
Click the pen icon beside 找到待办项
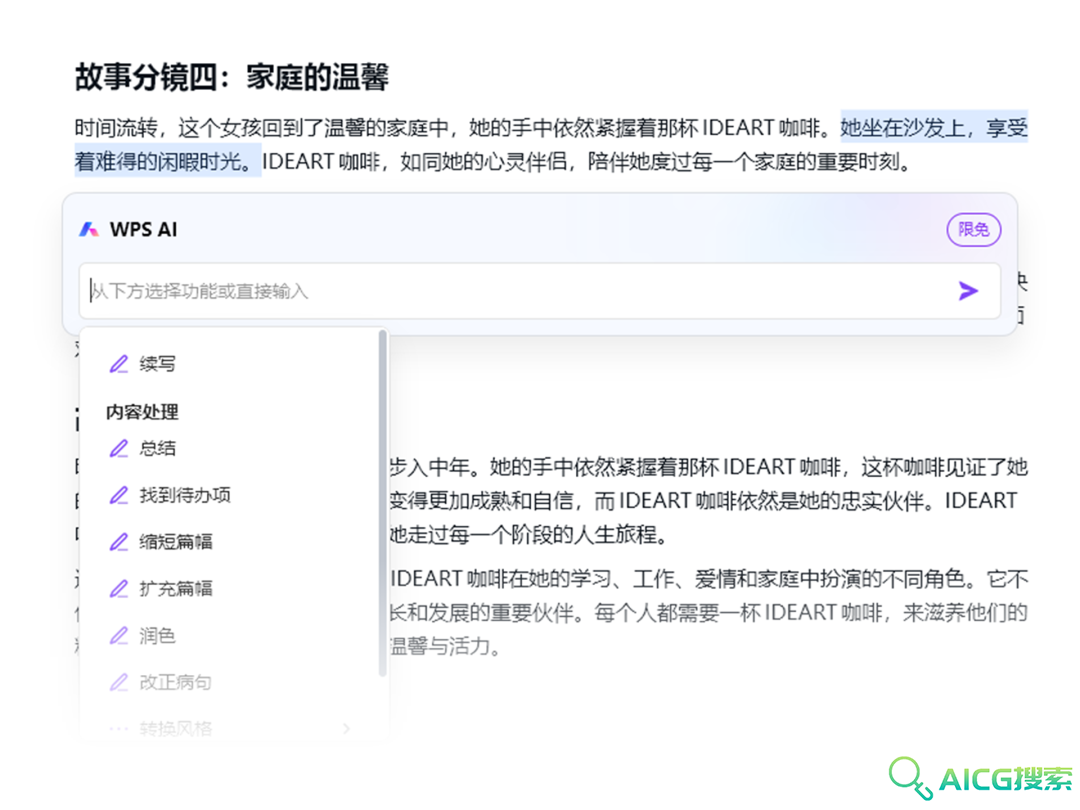118,495
